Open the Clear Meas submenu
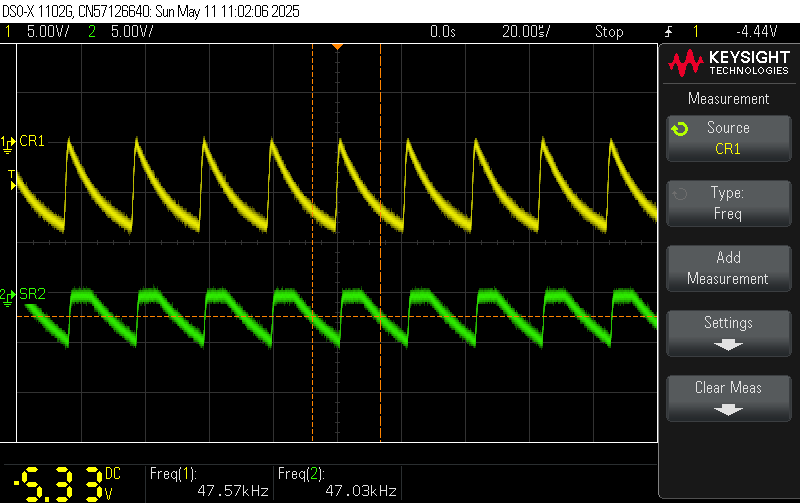The width and height of the screenshot is (800, 503). click(727, 398)
